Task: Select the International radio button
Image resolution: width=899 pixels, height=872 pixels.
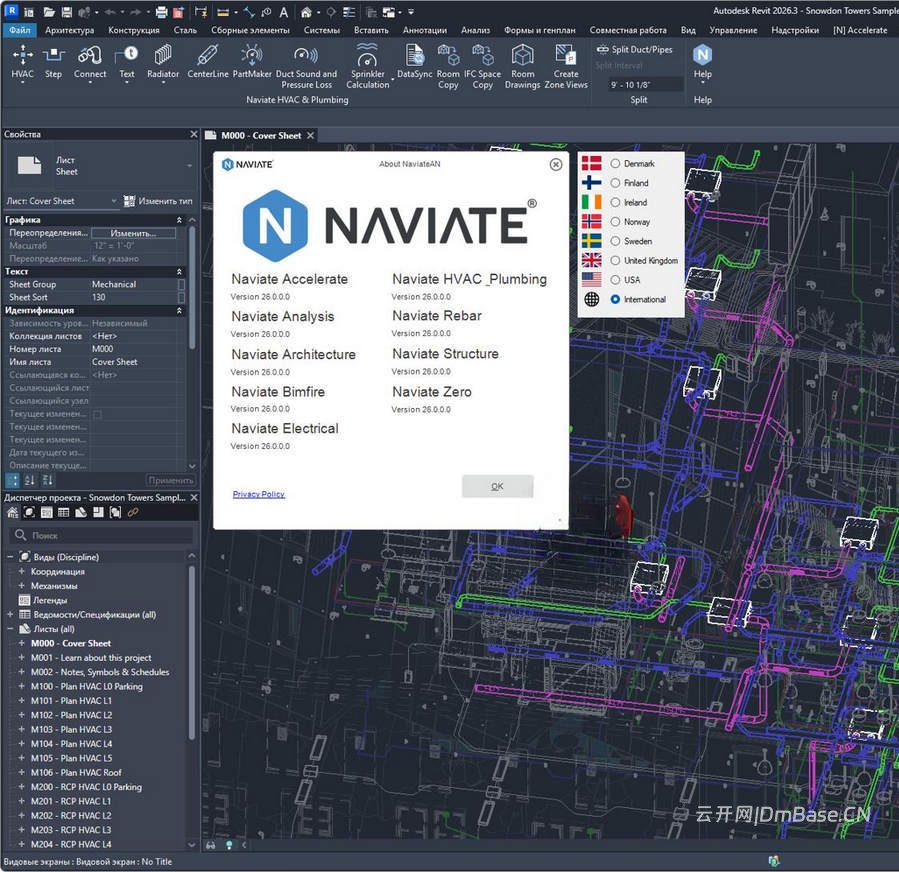Action: tap(615, 299)
